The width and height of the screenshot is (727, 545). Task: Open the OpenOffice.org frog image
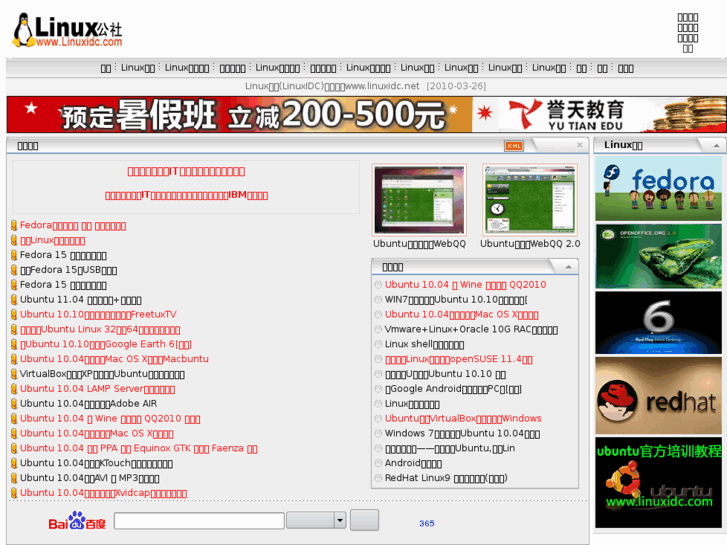[658, 256]
